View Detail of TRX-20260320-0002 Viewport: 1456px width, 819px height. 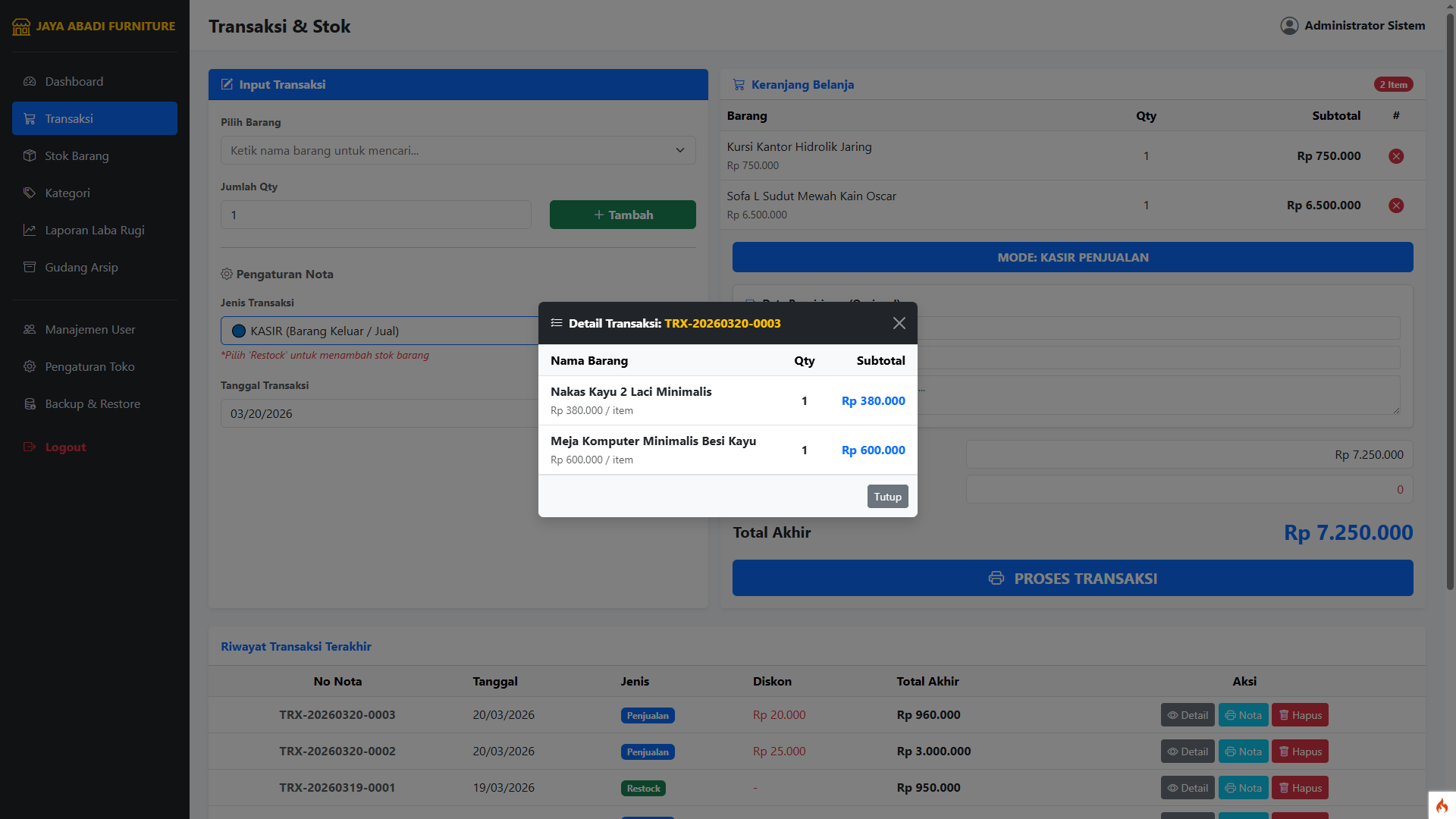tap(1187, 752)
